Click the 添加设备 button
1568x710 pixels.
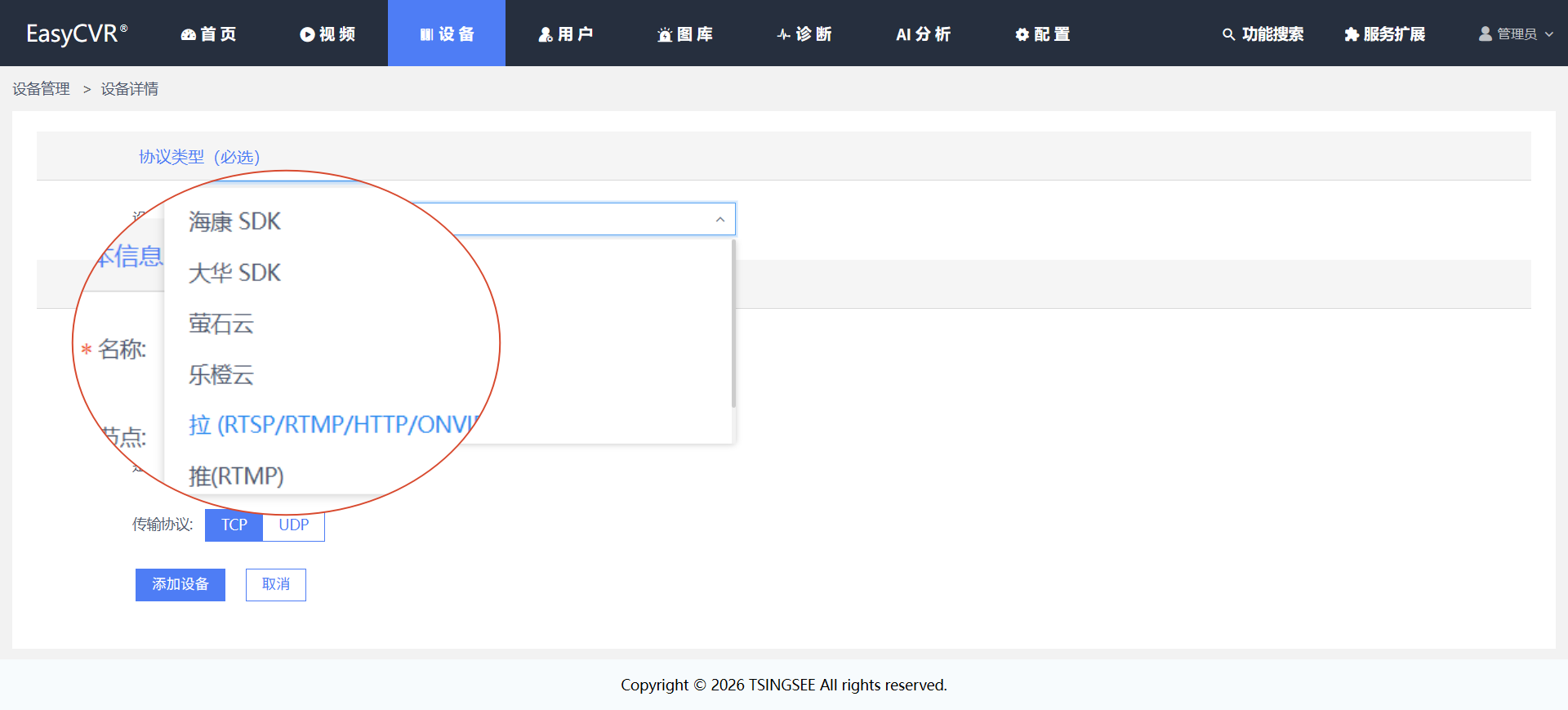pyautogui.click(x=180, y=585)
